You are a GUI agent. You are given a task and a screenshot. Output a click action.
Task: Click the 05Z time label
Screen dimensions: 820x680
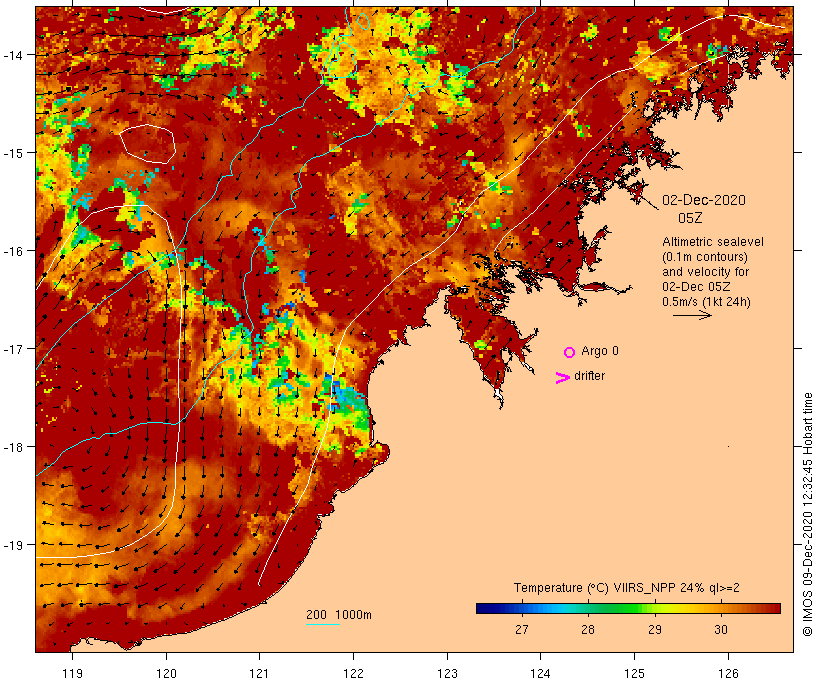pyautogui.click(x=690, y=218)
